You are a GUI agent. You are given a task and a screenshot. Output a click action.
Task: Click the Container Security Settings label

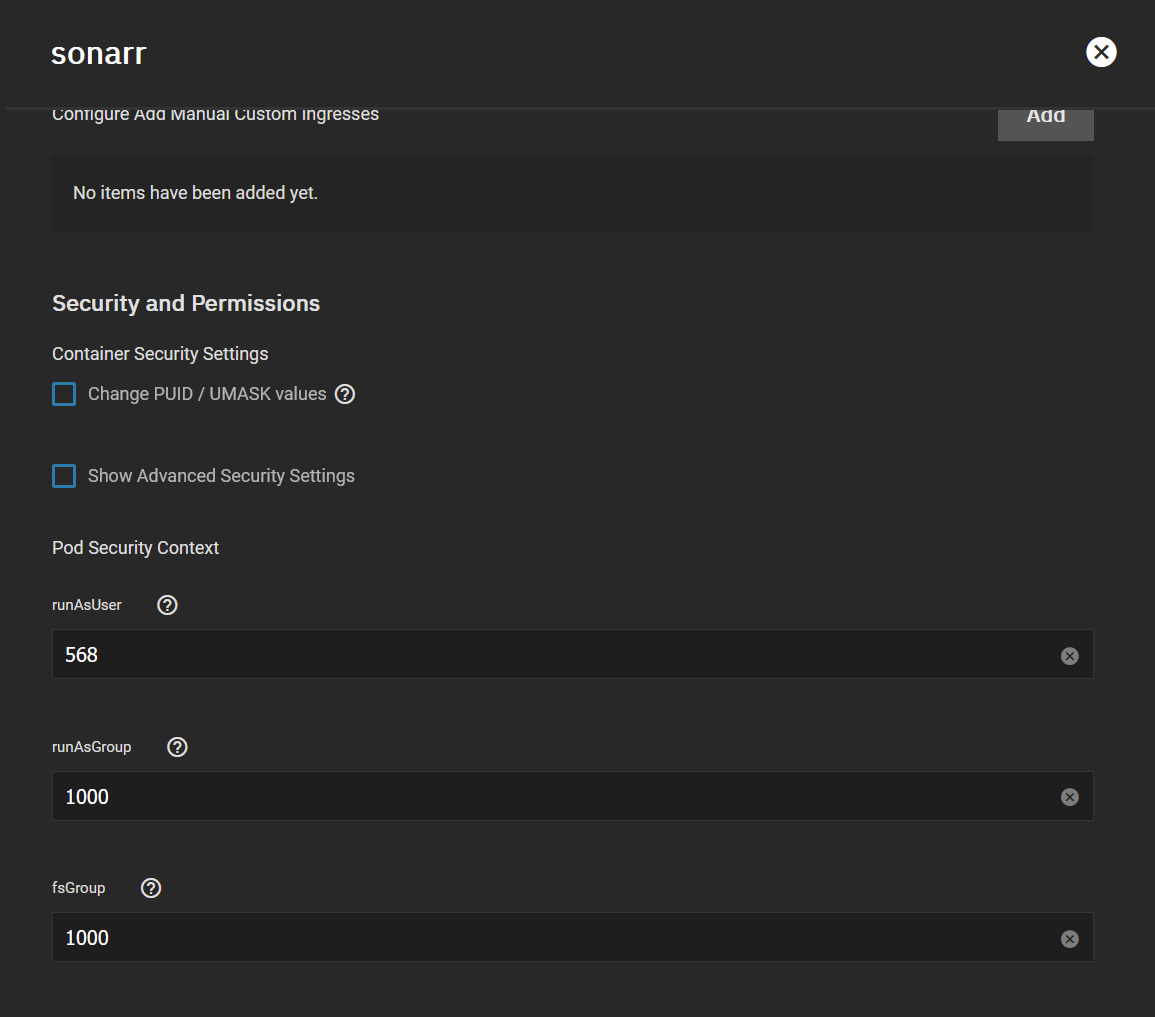click(x=160, y=354)
